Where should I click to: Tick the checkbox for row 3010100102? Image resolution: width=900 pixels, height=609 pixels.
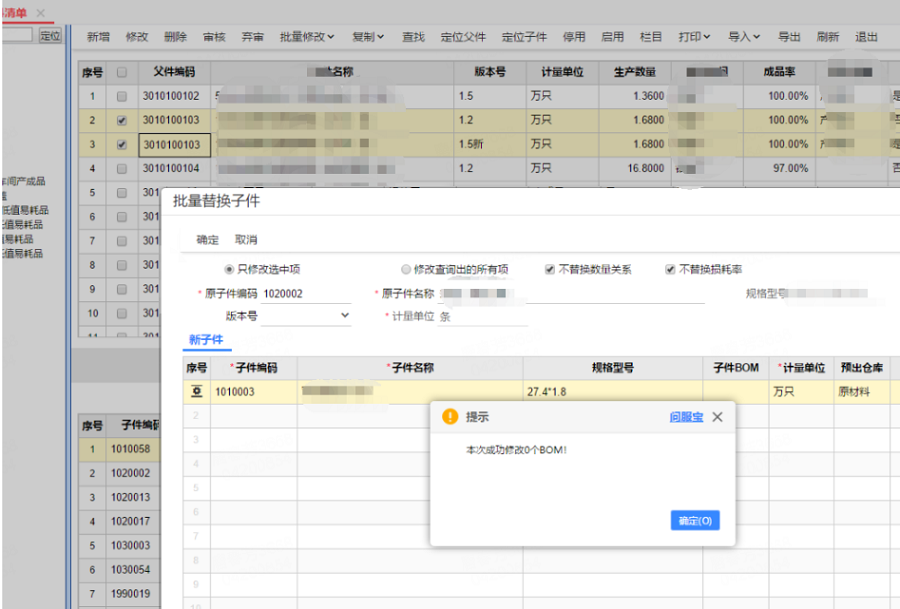click(122, 96)
